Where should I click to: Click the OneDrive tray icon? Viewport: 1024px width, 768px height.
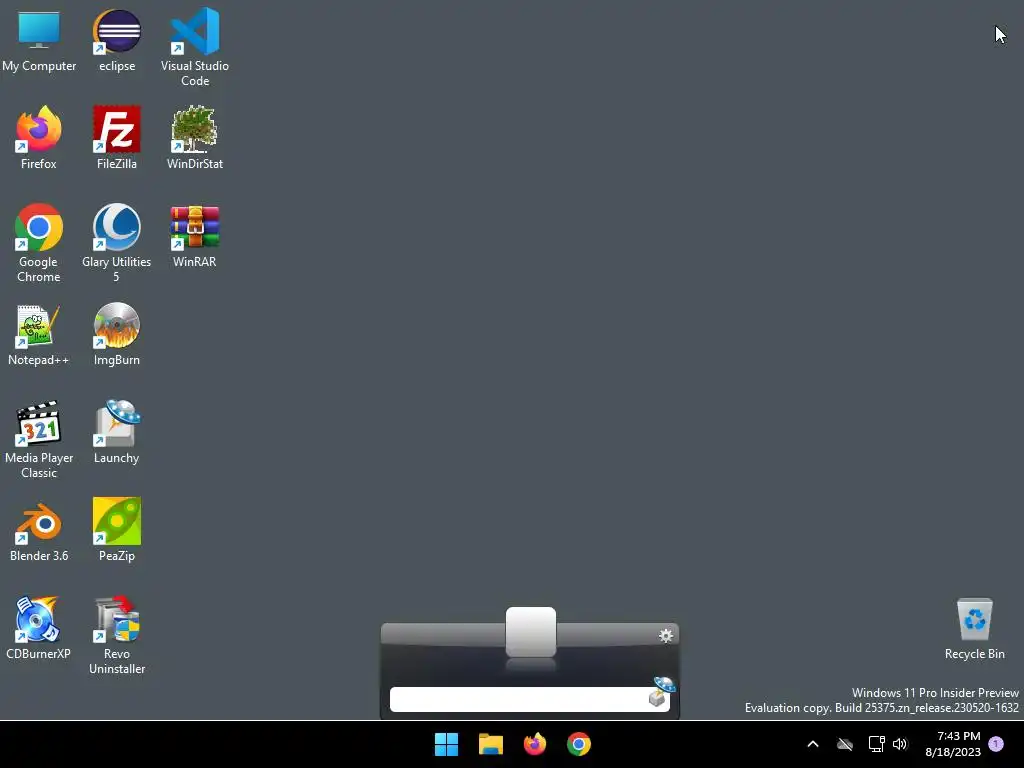845,744
